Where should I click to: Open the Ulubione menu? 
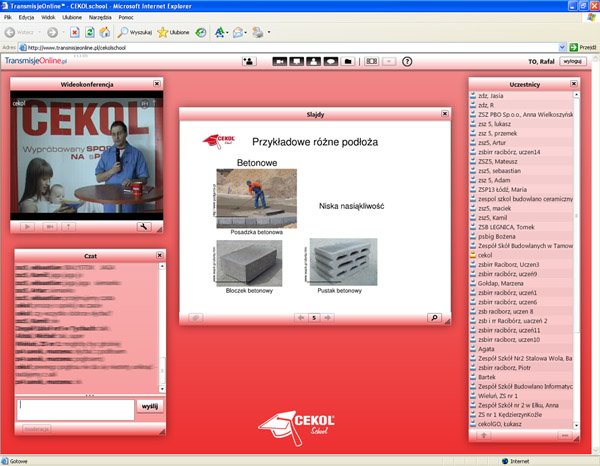tap(72, 17)
